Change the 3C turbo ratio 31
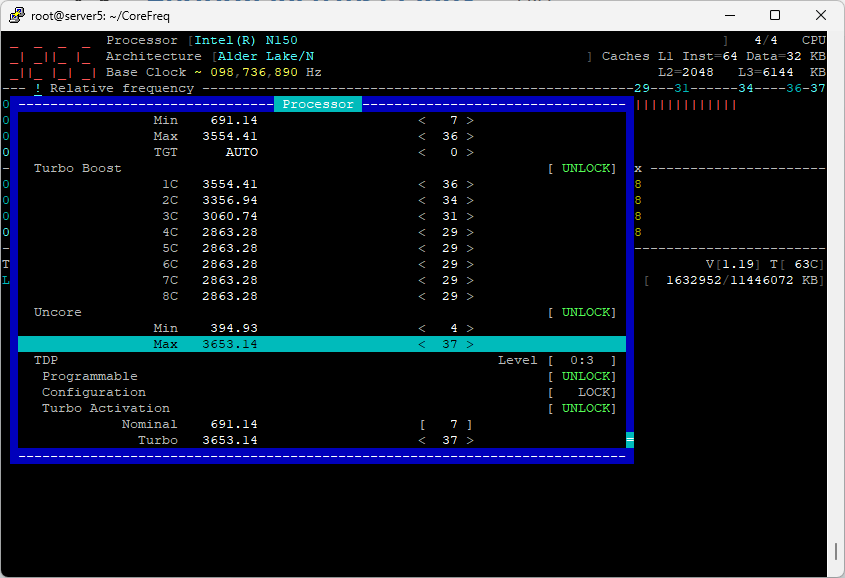This screenshot has height=578, width=845. [446, 216]
